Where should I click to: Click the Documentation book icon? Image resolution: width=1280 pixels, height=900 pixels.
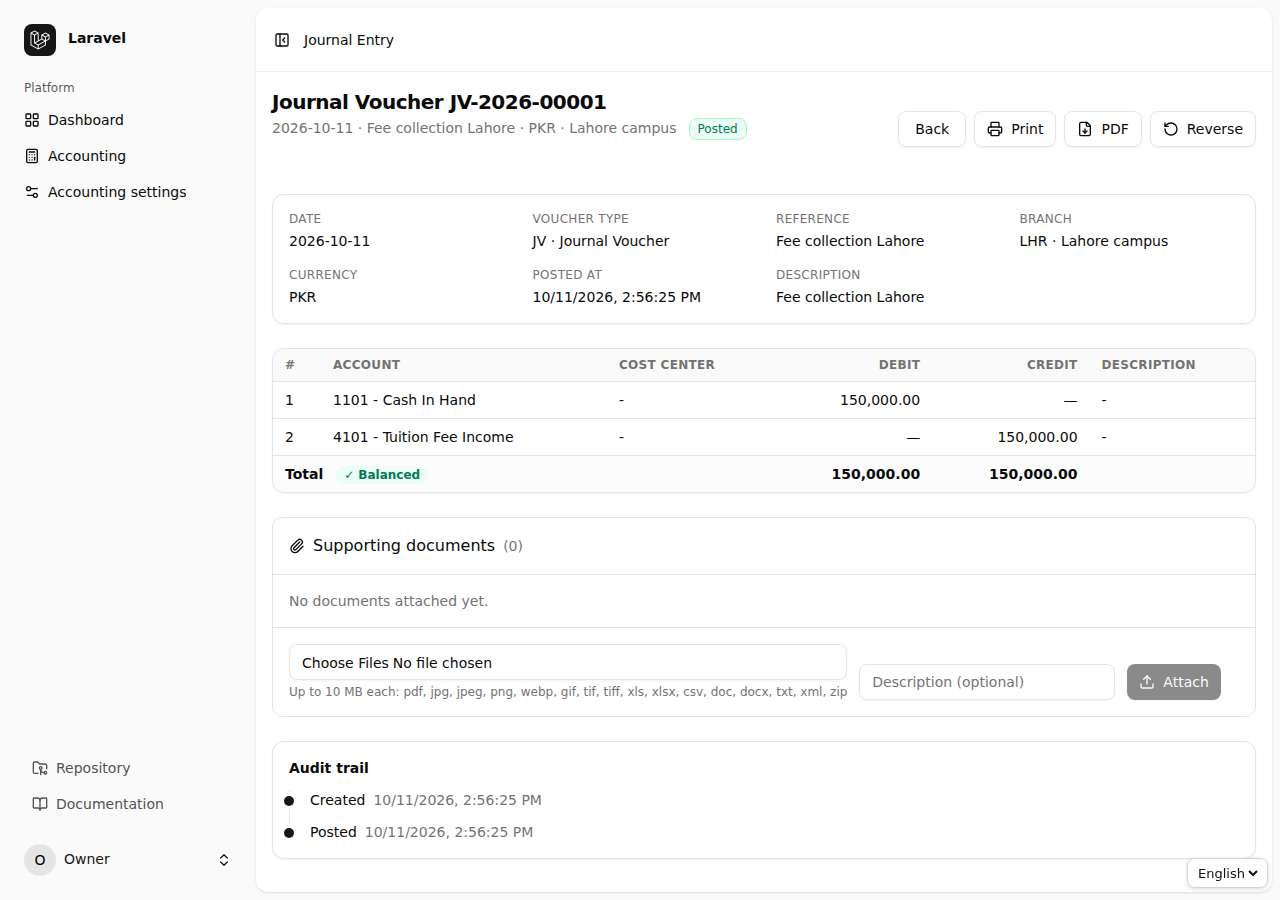click(40, 804)
